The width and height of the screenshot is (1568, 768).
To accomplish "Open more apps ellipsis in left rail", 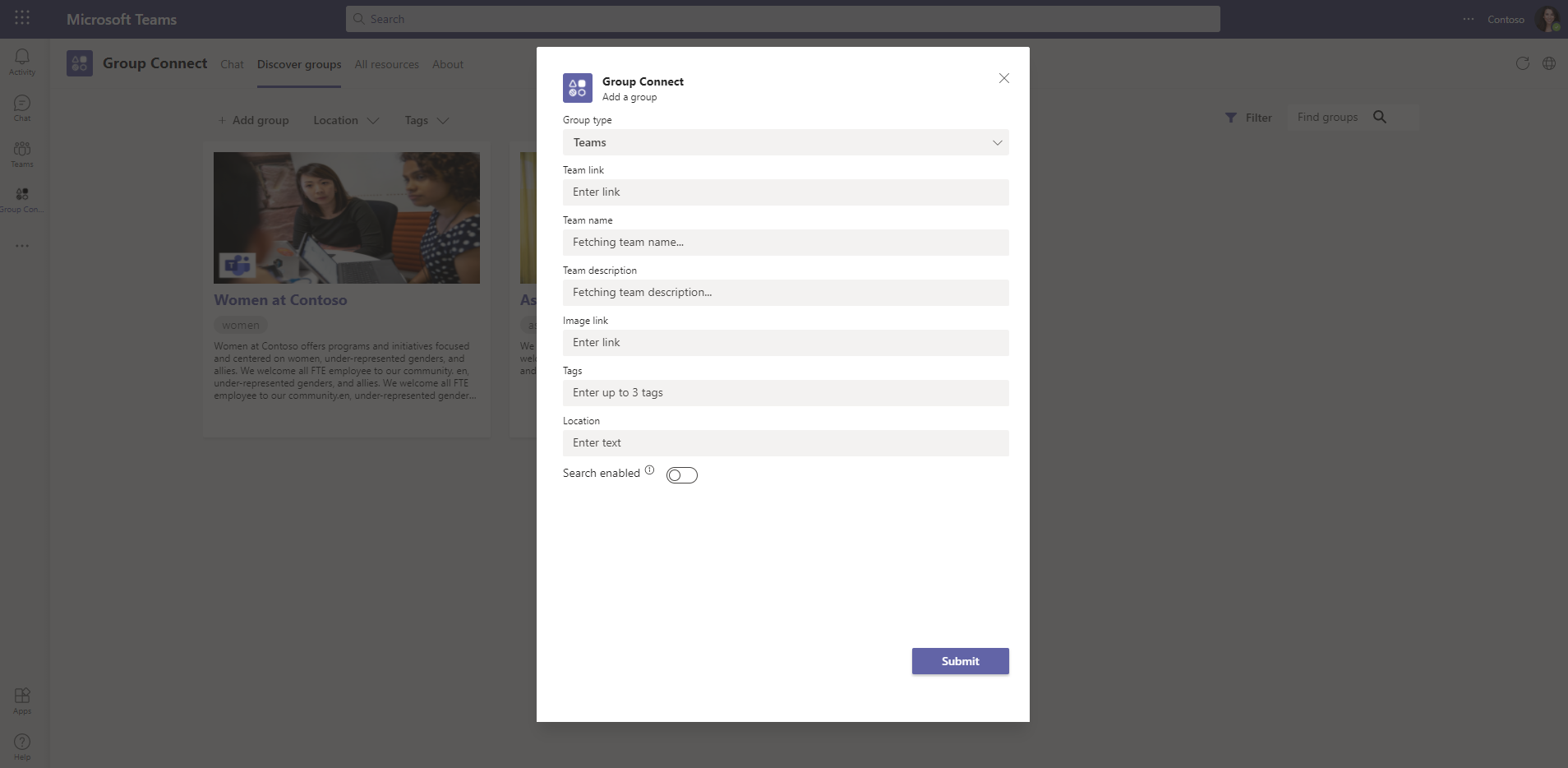I will (22, 246).
